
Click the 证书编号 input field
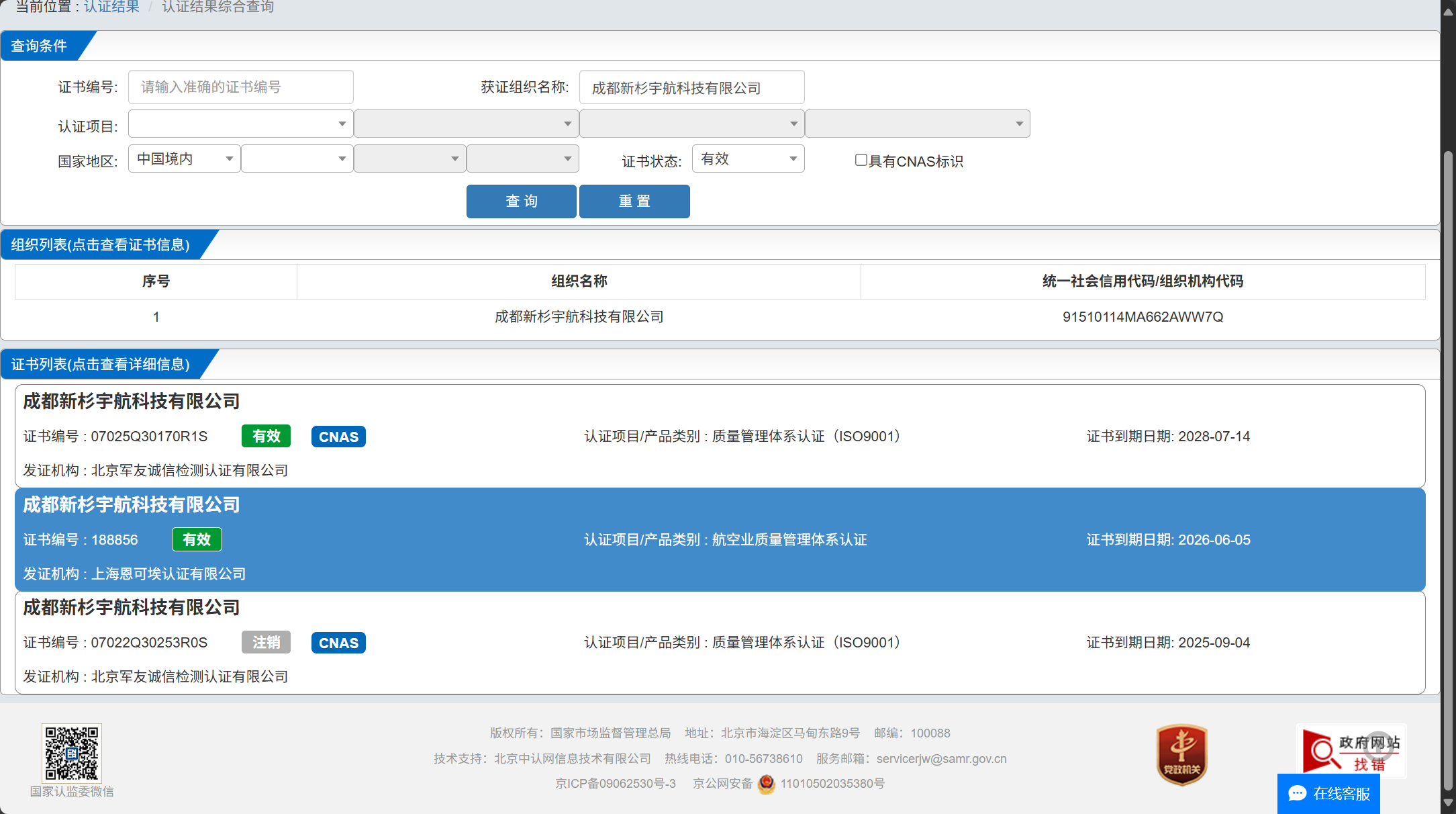(240, 87)
